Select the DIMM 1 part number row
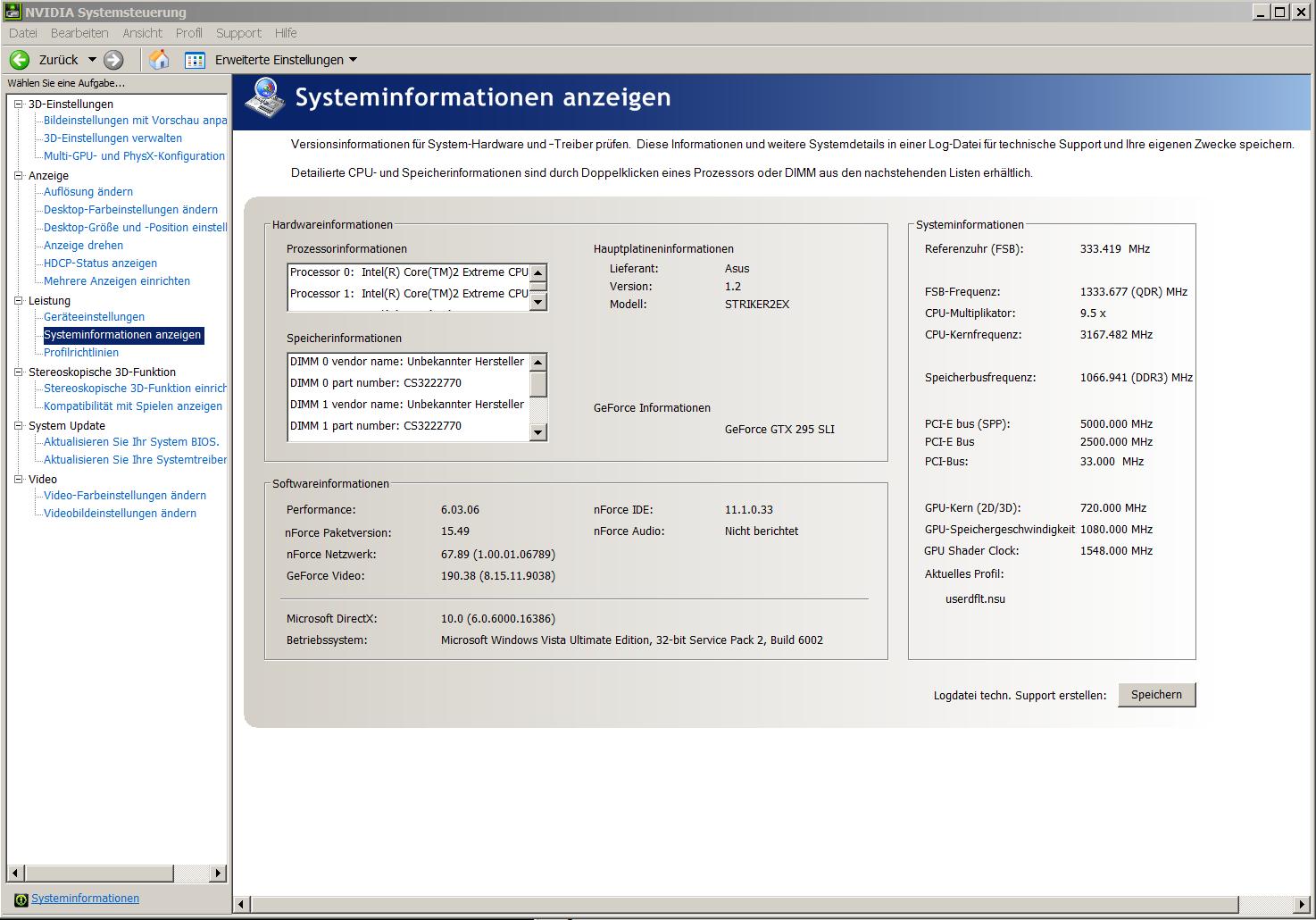The image size is (1316, 920). (x=407, y=426)
